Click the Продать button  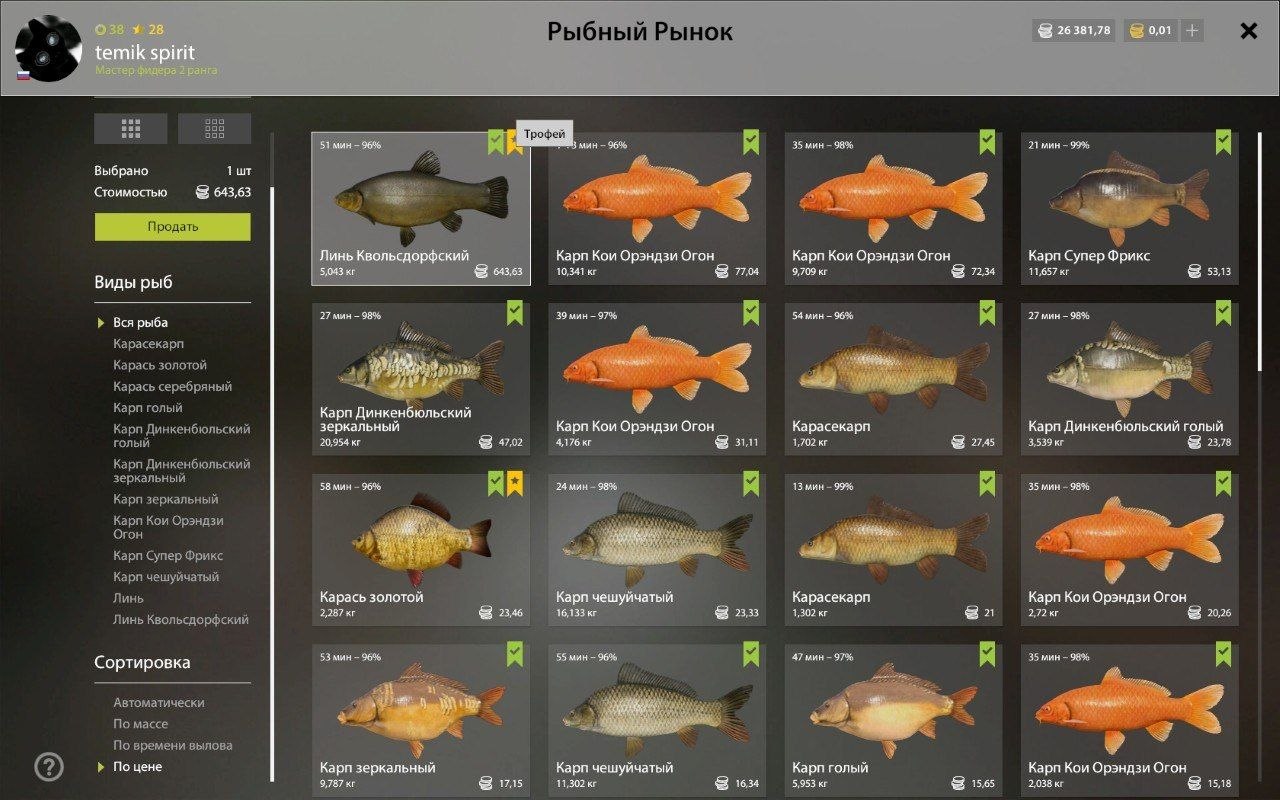[x=173, y=227]
